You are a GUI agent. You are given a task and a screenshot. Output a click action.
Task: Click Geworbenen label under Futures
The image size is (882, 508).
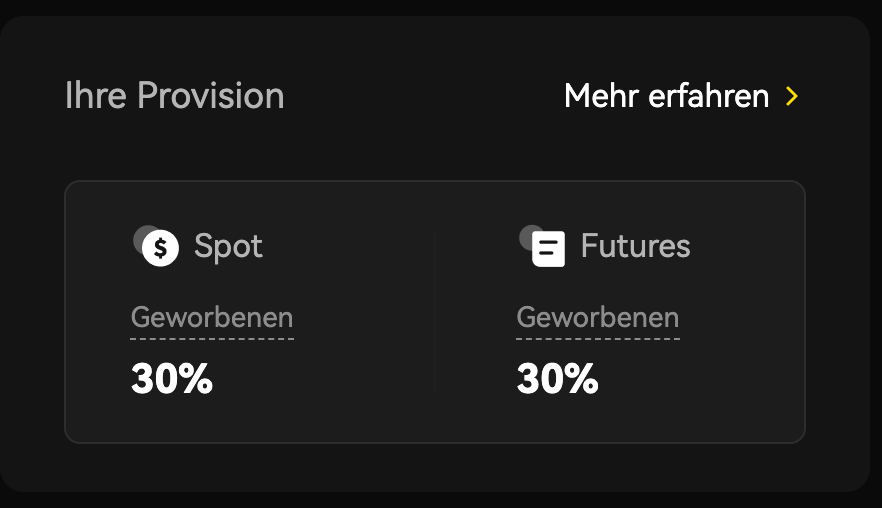click(597, 318)
